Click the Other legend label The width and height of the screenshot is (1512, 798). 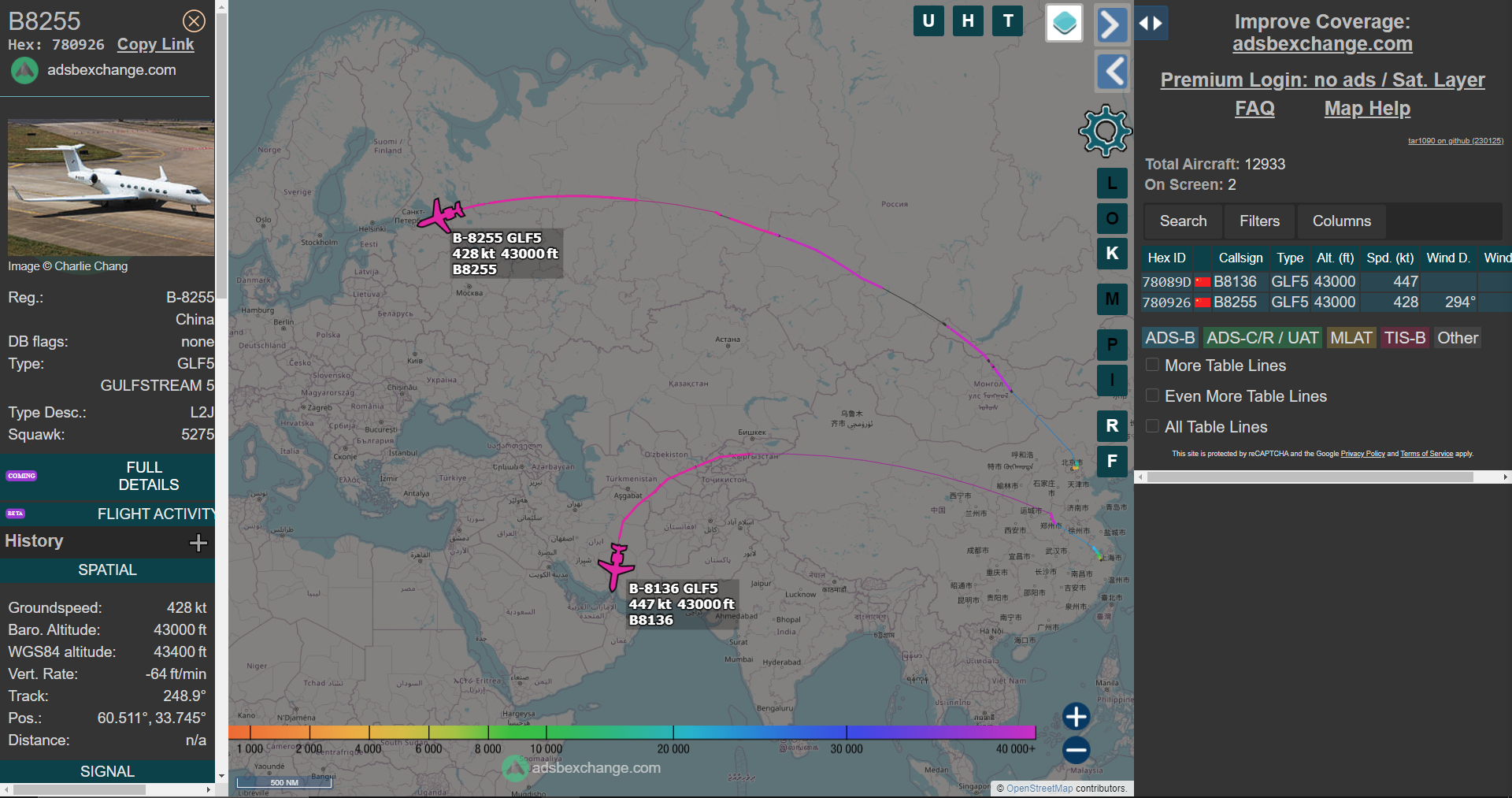1458,338
